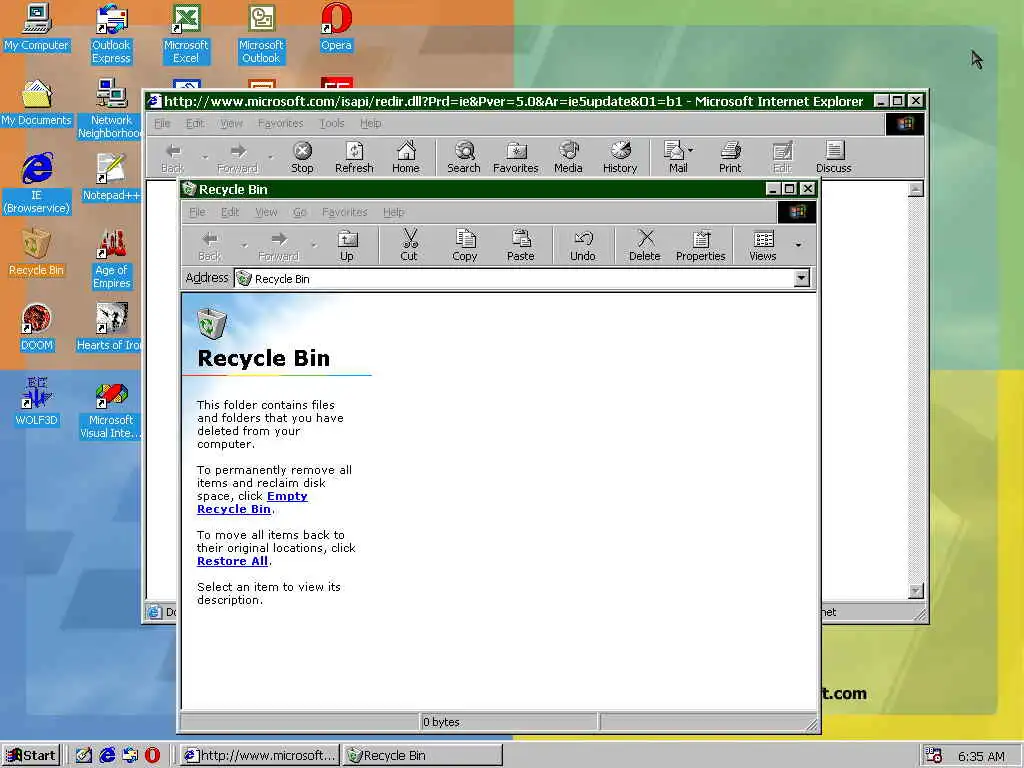This screenshot has height=768, width=1024.
Task: Launch Internet Explorer from quick launch bar
Action: pyautogui.click(x=107, y=756)
